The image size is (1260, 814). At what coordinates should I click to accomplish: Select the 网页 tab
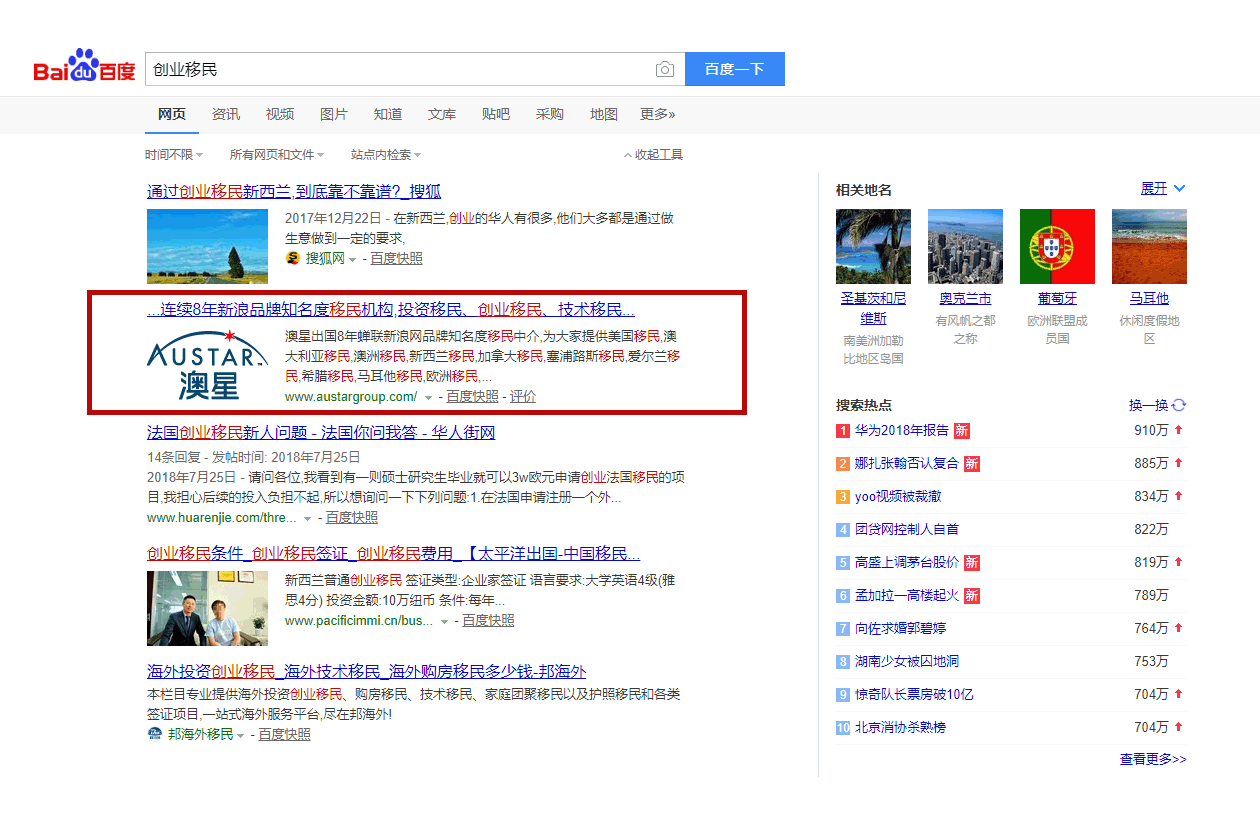(172, 114)
